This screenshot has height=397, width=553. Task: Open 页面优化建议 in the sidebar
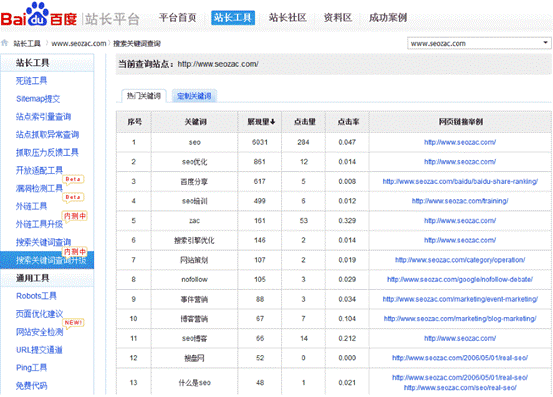(x=39, y=314)
